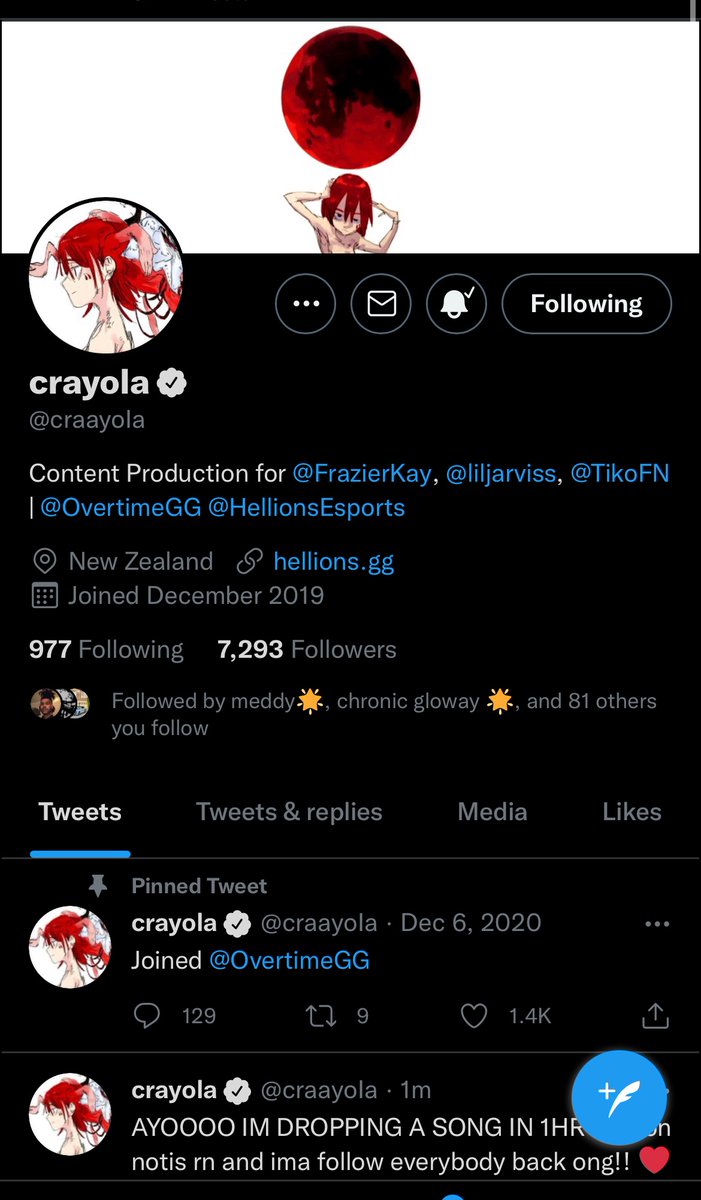Screen dimensions: 701x1200
Task: Like the pinned tweet with heart icon
Action: click(x=473, y=1016)
